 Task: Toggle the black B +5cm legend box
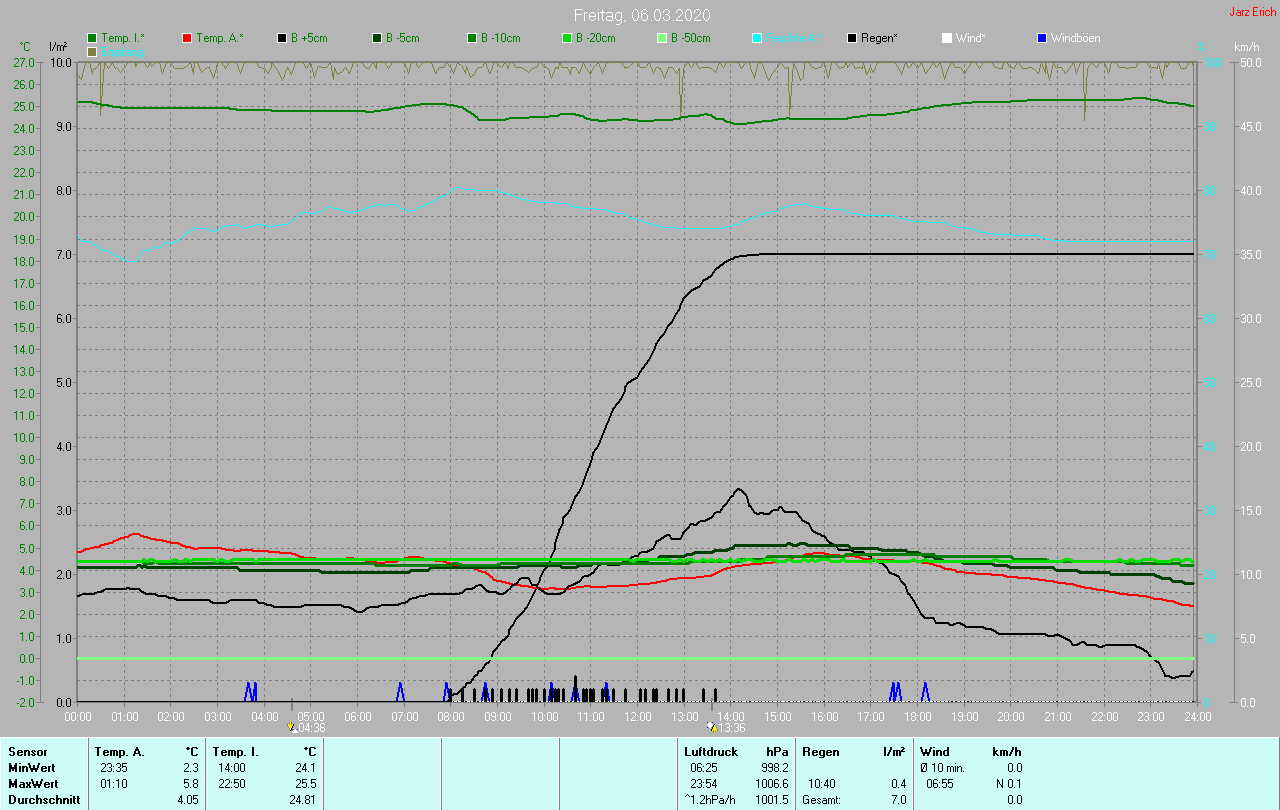point(282,38)
